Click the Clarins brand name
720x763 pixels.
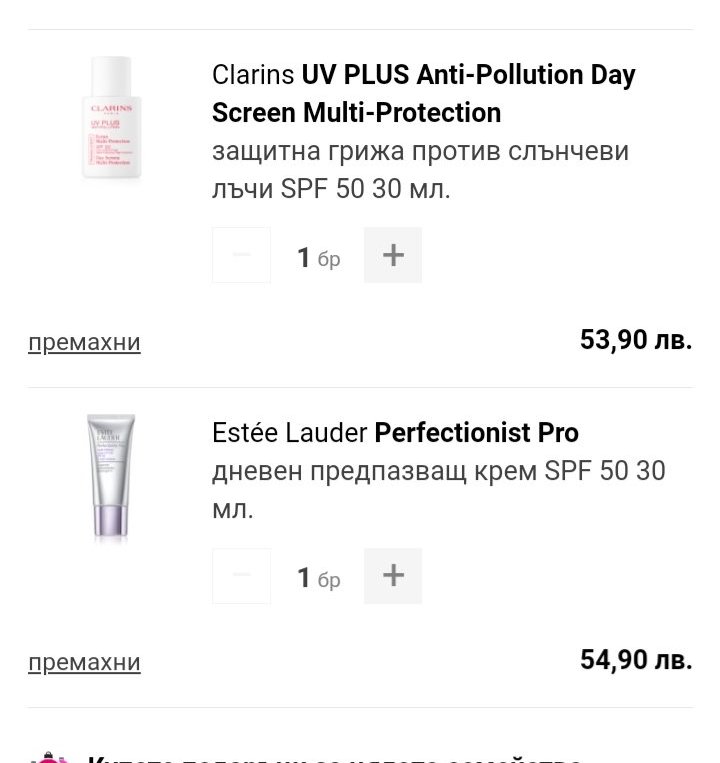[x=253, y=75]
